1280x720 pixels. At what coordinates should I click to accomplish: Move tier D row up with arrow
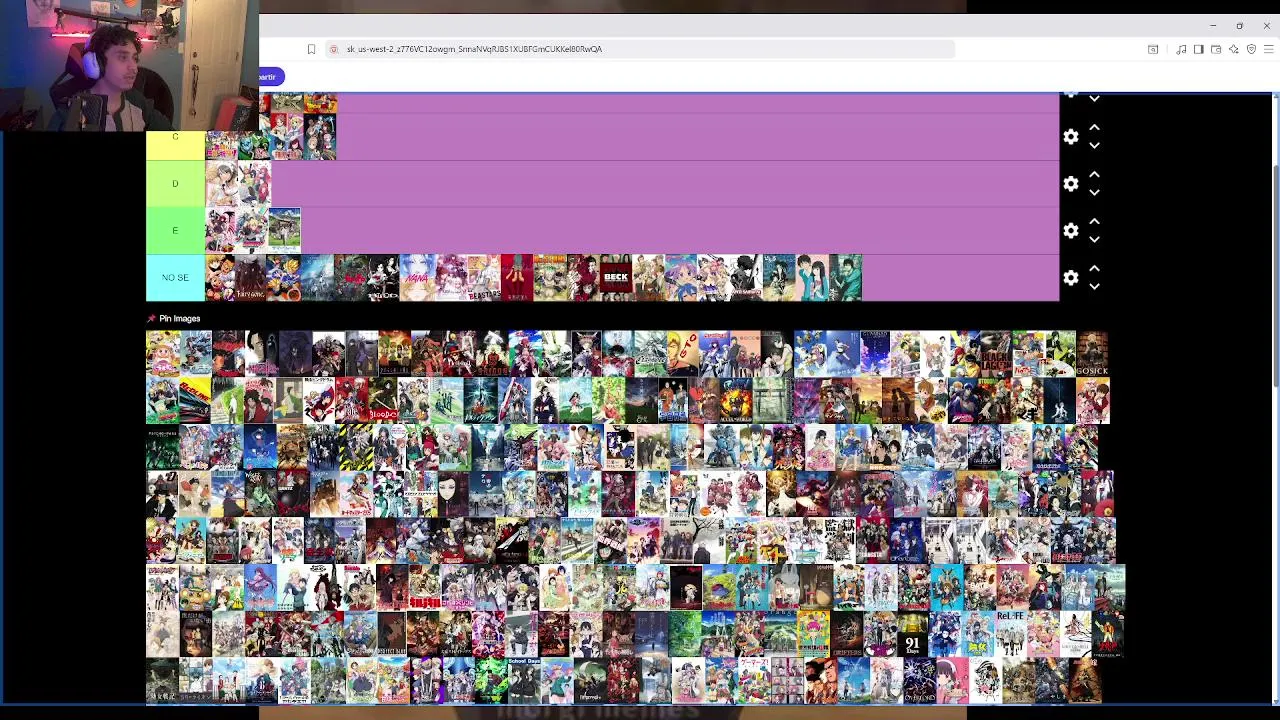1094,175
